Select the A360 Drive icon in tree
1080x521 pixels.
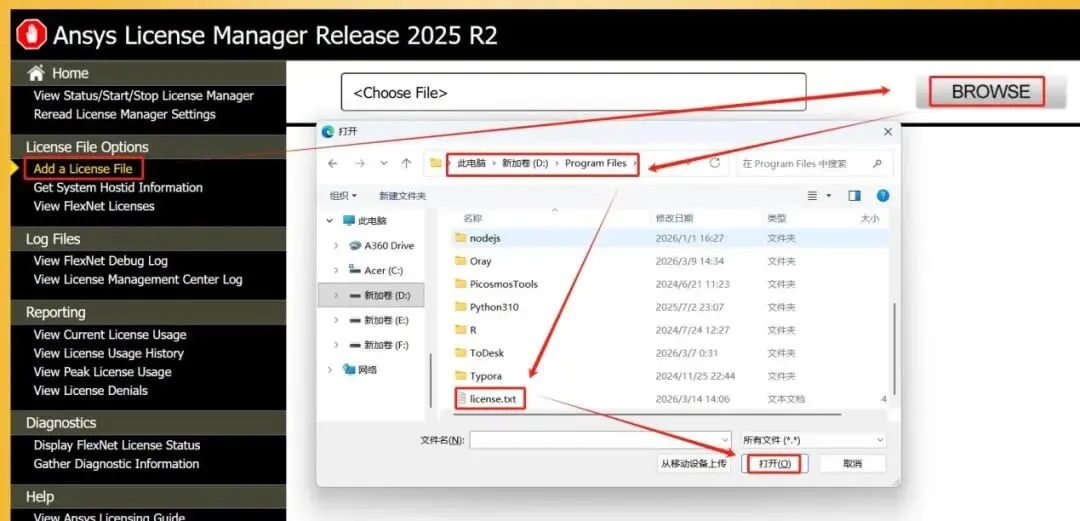point(355,245)
